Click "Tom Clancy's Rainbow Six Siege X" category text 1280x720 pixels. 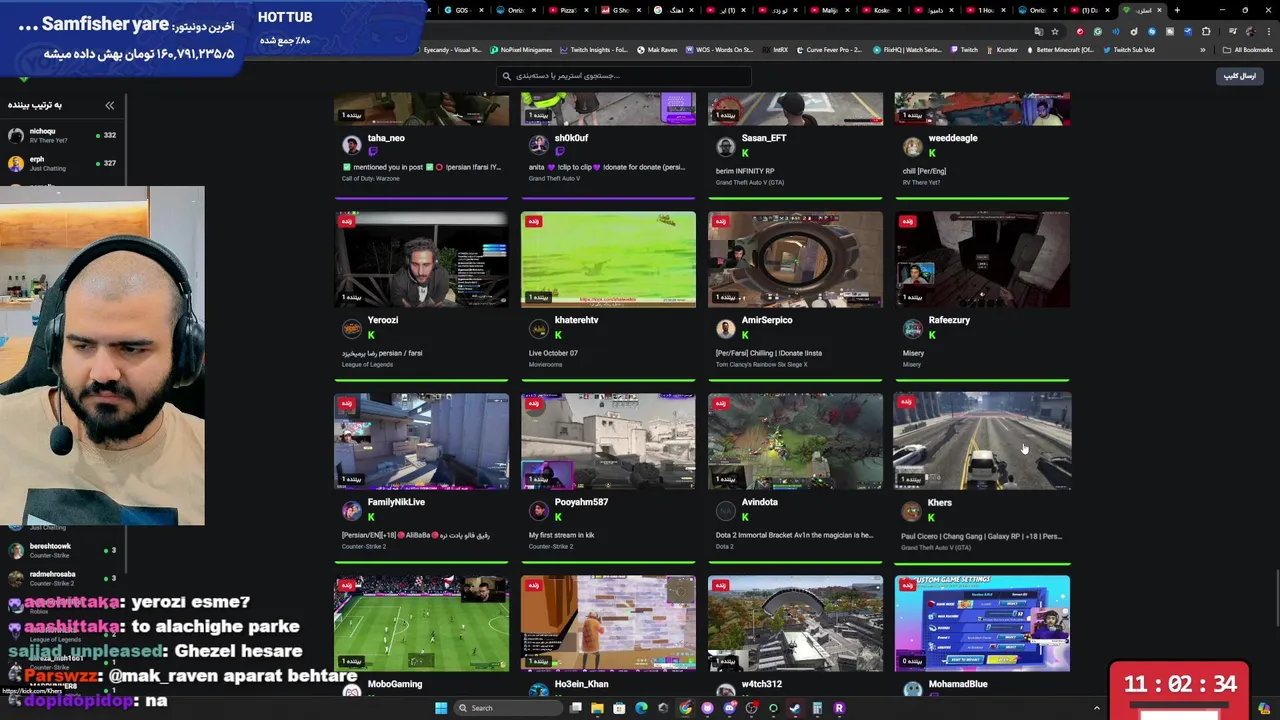[761, 364]
